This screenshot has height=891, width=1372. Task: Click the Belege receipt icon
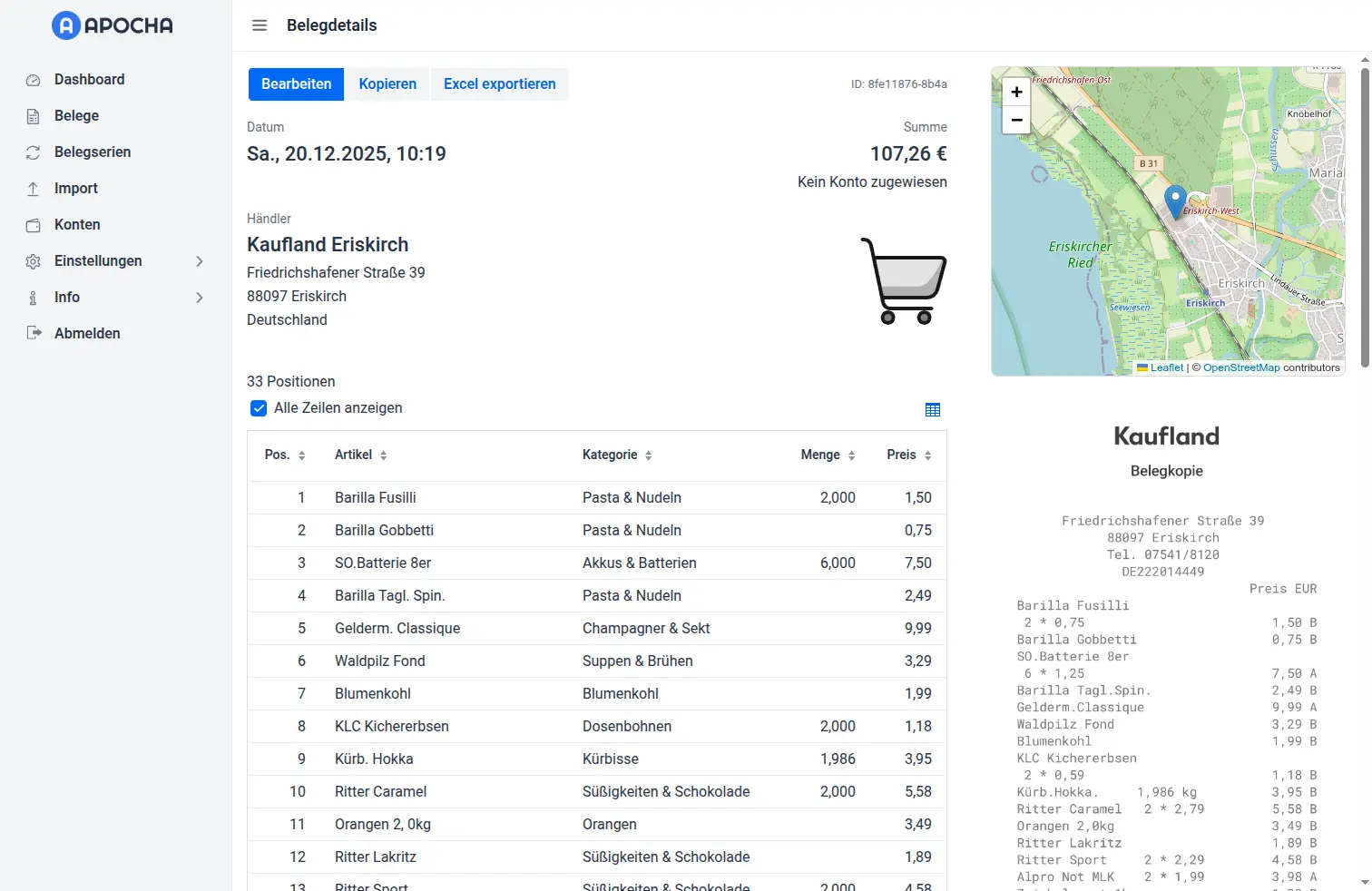click(x=33, y=116)
